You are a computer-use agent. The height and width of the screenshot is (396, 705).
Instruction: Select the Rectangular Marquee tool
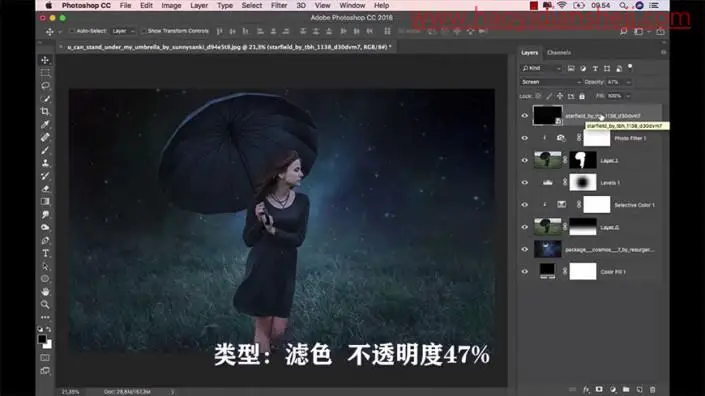coord(45,73)
